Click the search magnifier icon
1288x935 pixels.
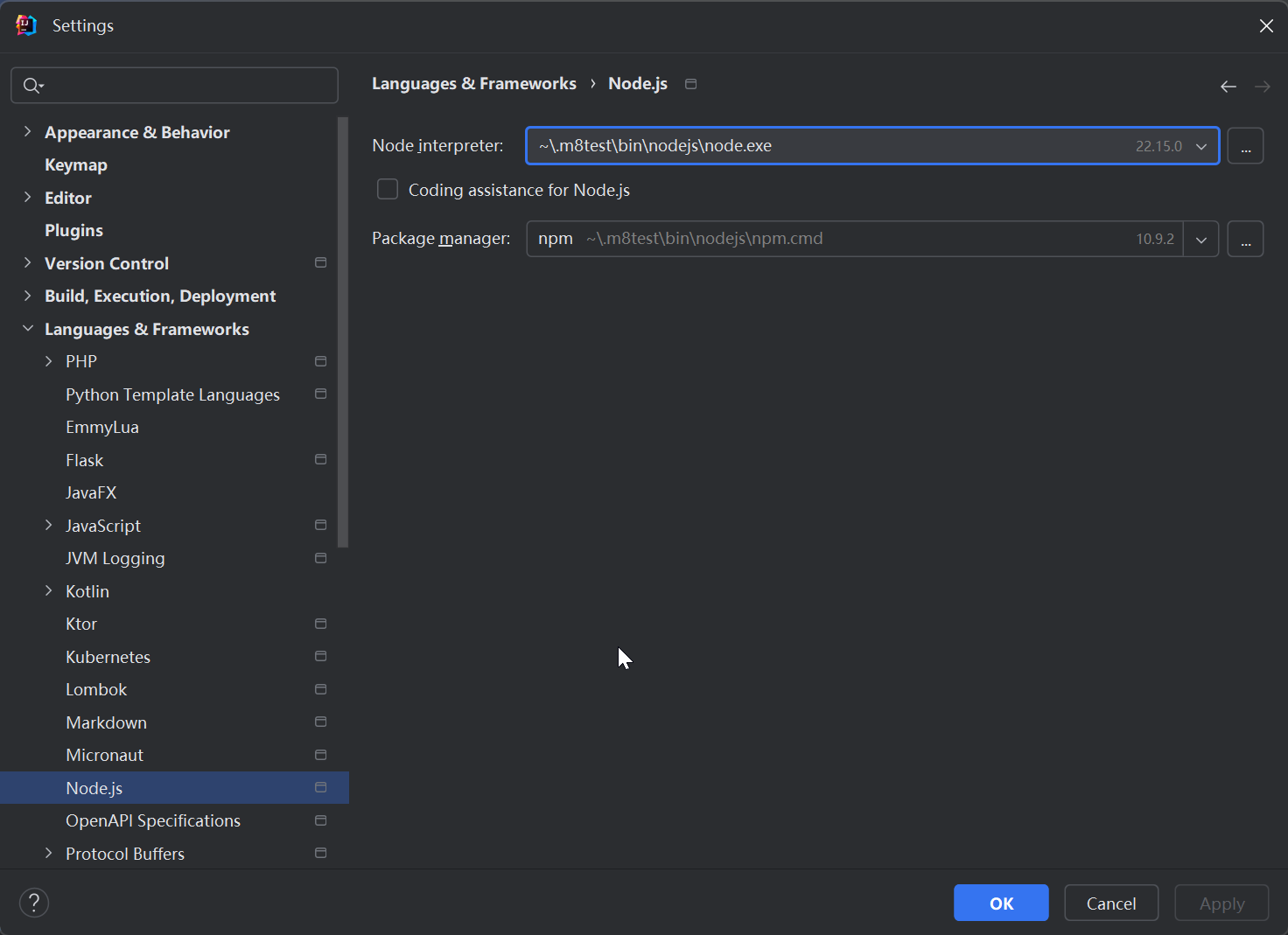32,85
